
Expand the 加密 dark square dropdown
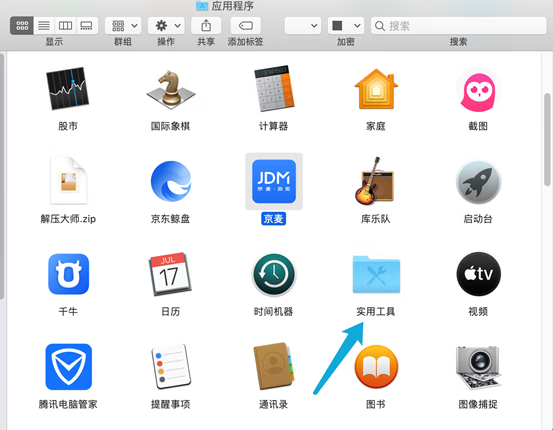coord(346,25)
